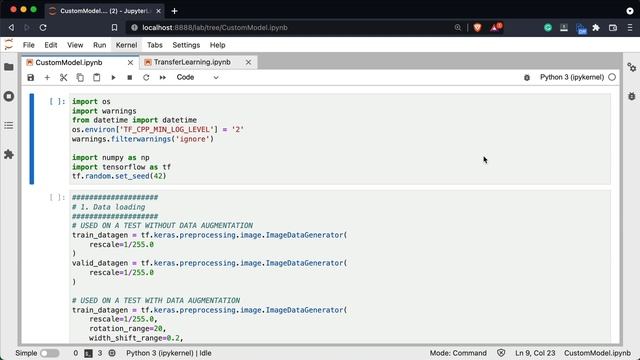The width and height of the screenshot is (640, 360).
Task: Restart kernel and run all cells
Action: tap(162, 78)
